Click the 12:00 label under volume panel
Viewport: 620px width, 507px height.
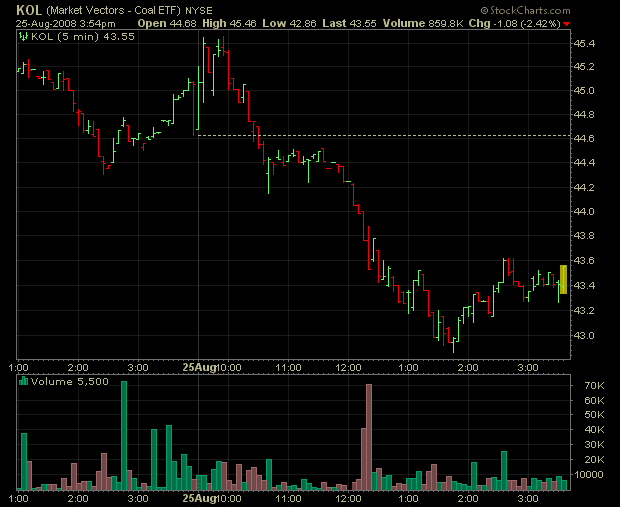point(348,499)
